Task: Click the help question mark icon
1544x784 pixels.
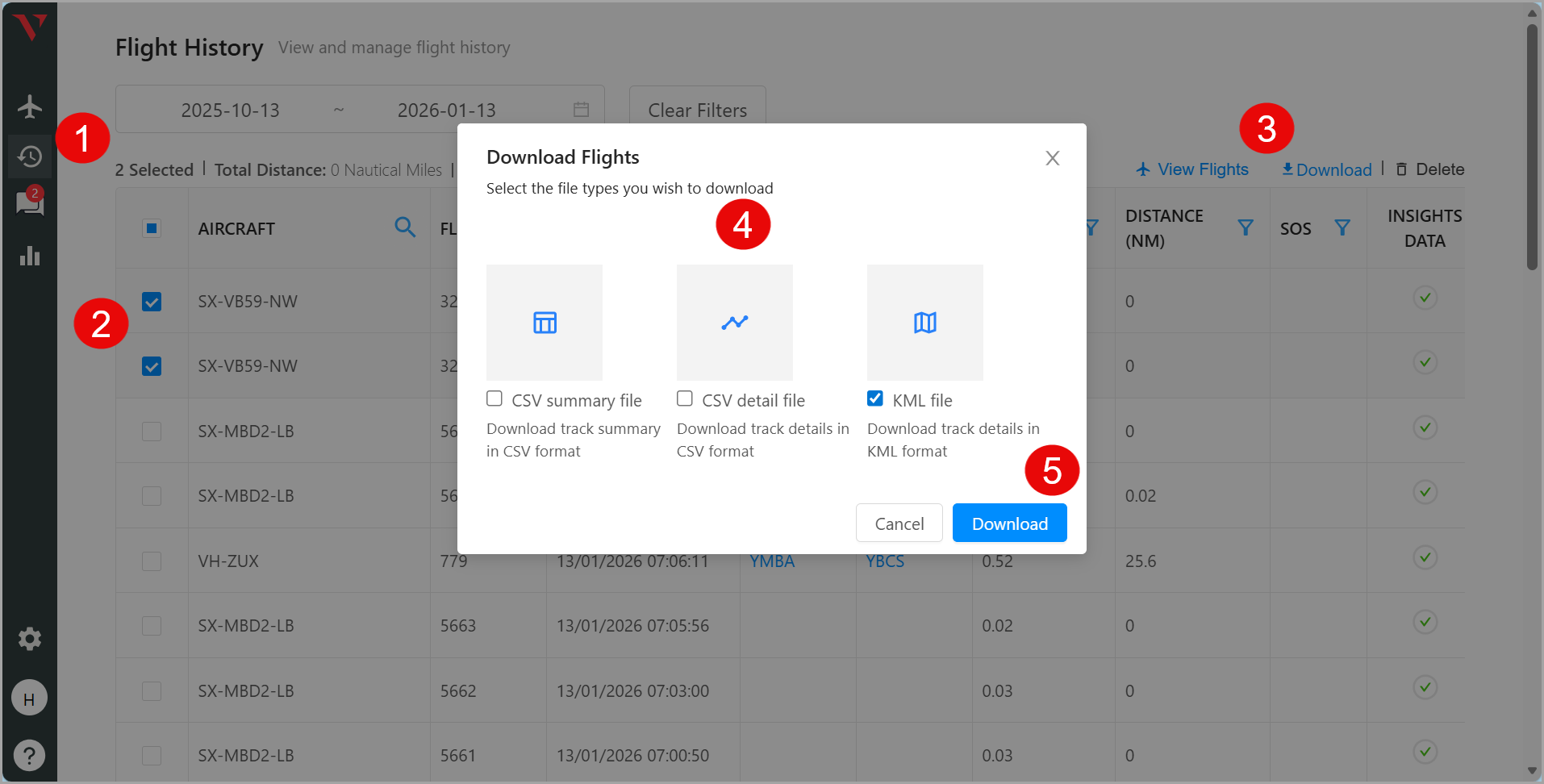Action: (x=30, y=756)
